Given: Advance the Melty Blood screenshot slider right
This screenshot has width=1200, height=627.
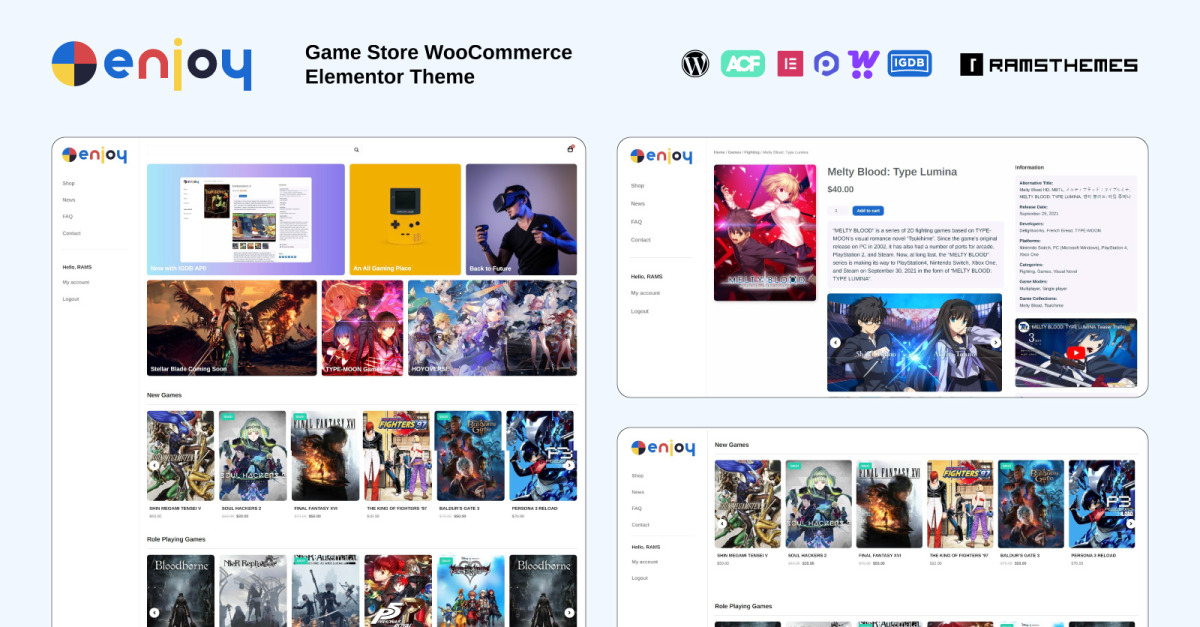Looking at the screenshot, I should [995, 342].
